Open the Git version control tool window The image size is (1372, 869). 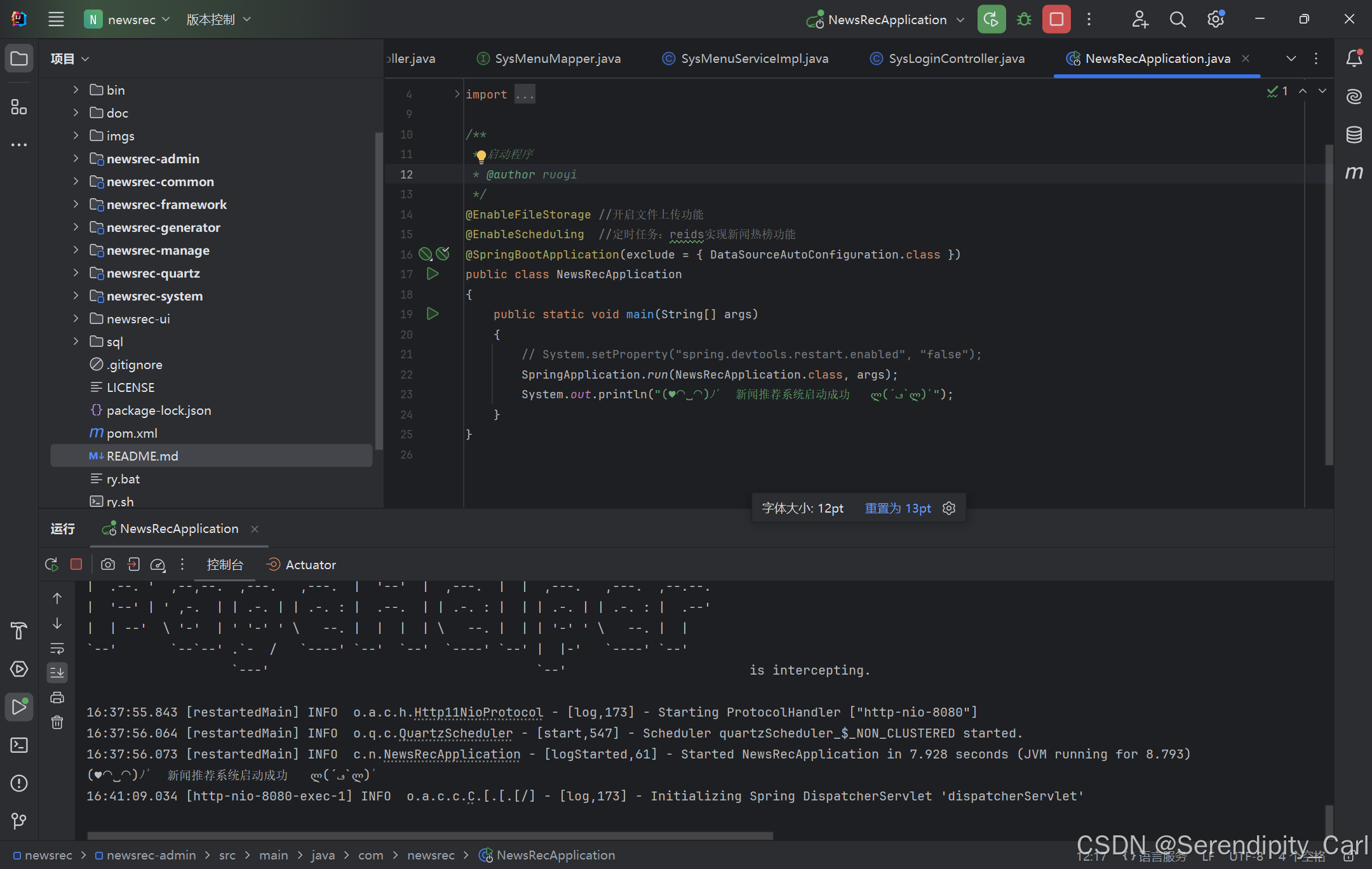click(19, 821)
